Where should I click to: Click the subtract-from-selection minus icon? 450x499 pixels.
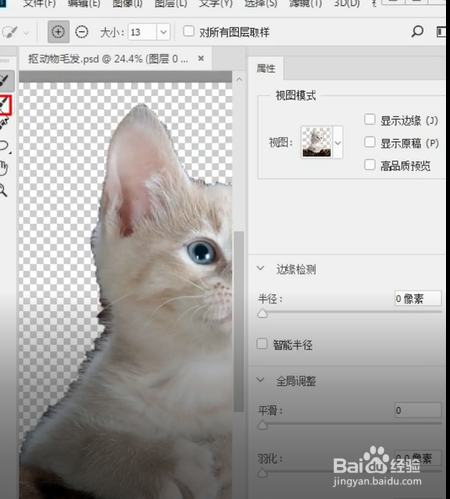pos(82,32)
